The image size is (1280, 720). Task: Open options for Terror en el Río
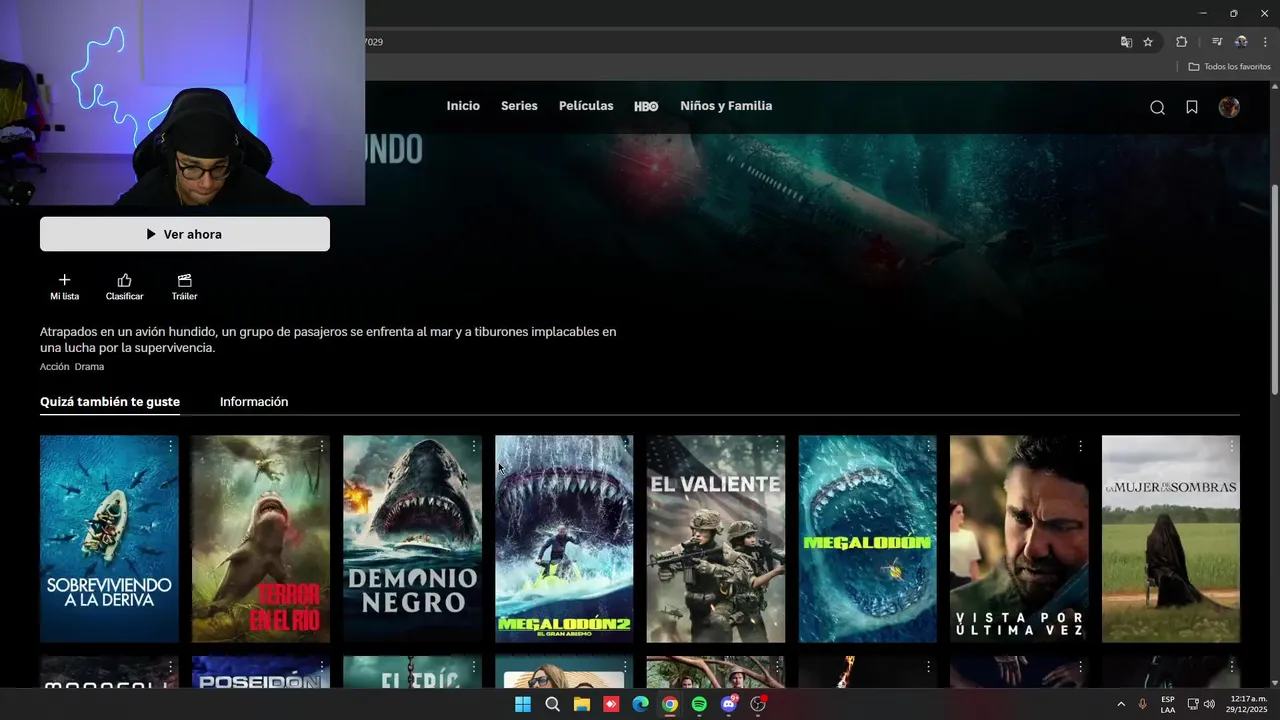322,446
